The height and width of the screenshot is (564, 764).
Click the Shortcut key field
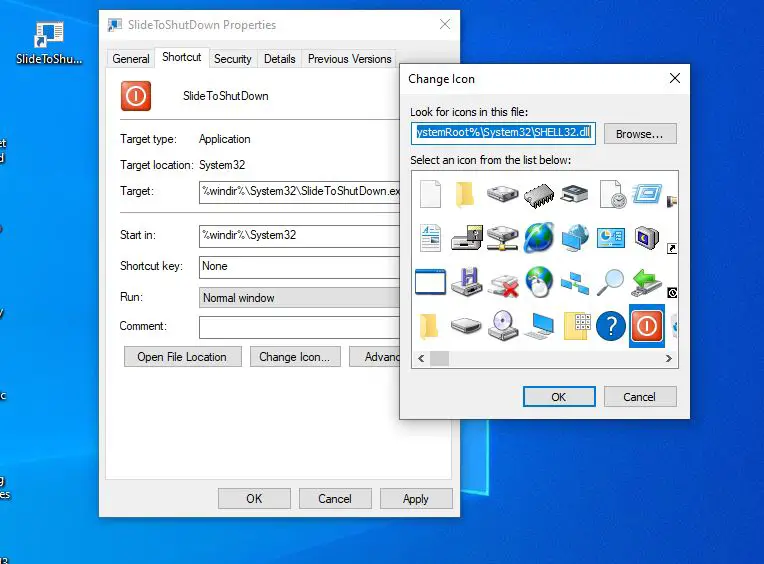pos(300,267)
